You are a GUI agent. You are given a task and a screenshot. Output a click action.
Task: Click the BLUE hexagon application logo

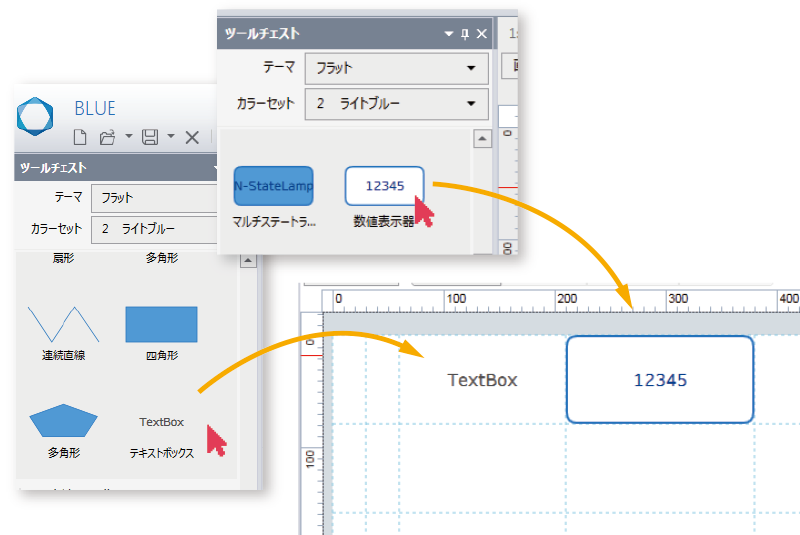(35, 116)
